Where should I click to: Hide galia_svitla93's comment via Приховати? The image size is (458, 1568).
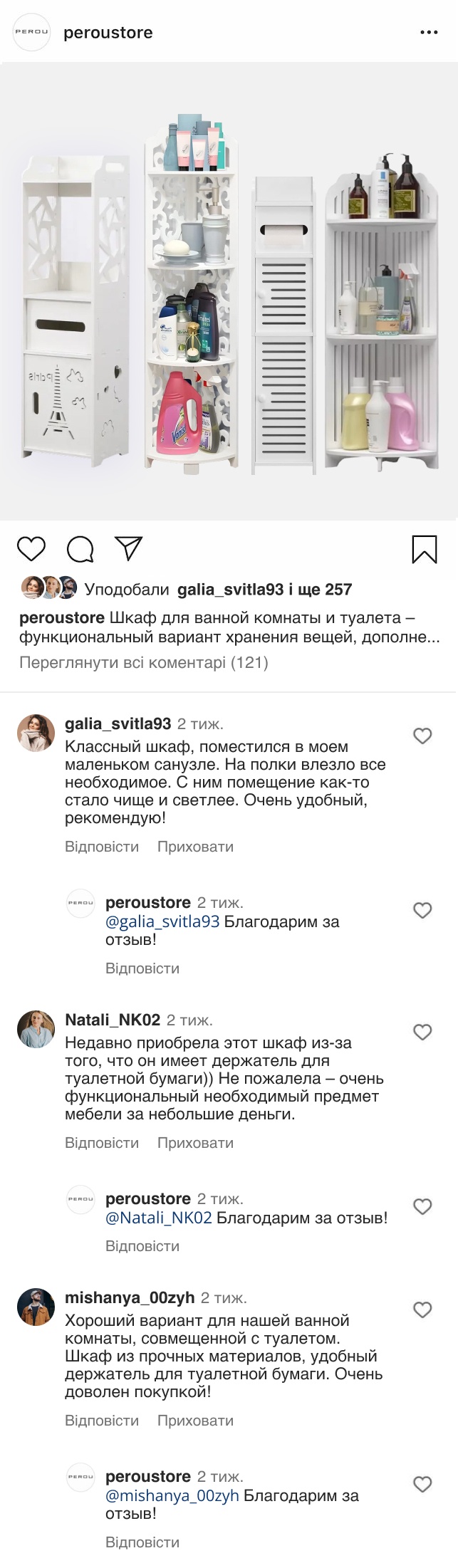pyautogui.click(x=195, y=847)
